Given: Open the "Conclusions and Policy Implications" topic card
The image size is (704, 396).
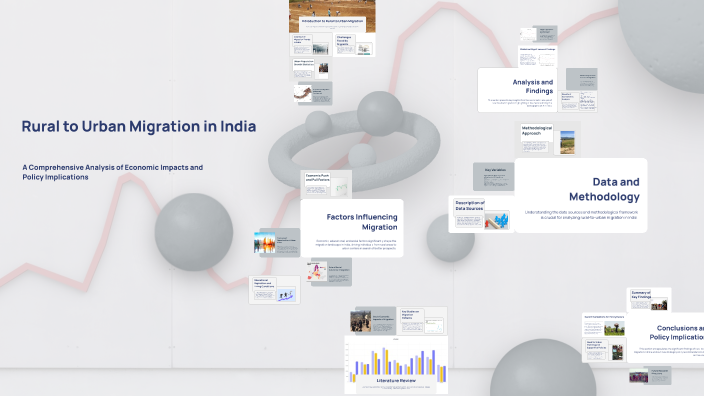Looking at the screenshot, I should pos(665,338).
